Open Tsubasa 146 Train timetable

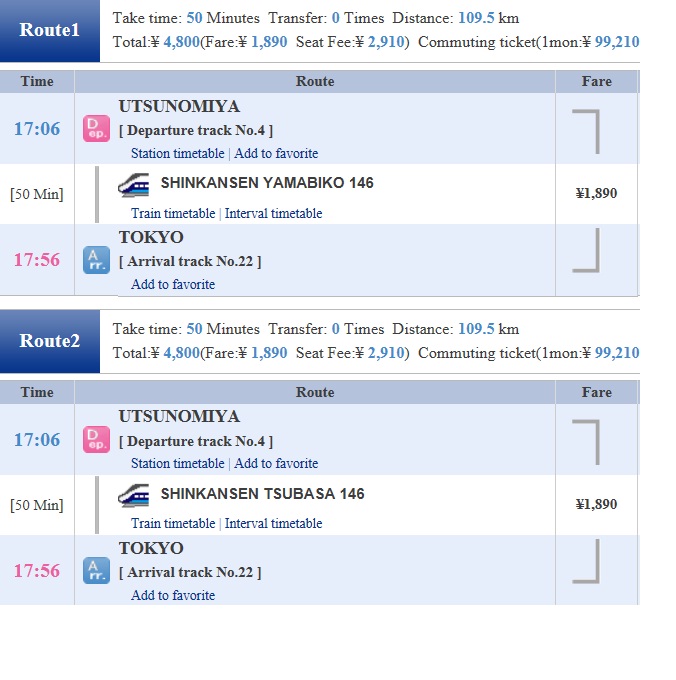[x=173, y=524]
